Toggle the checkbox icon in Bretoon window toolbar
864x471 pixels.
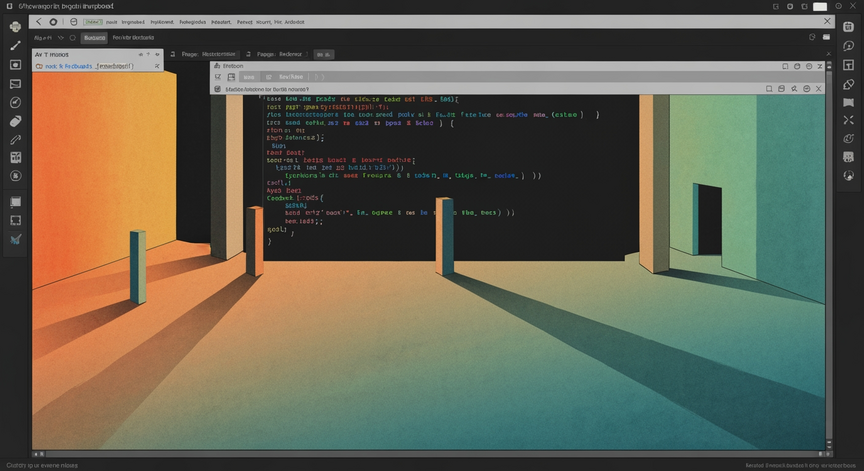point(218,77)
